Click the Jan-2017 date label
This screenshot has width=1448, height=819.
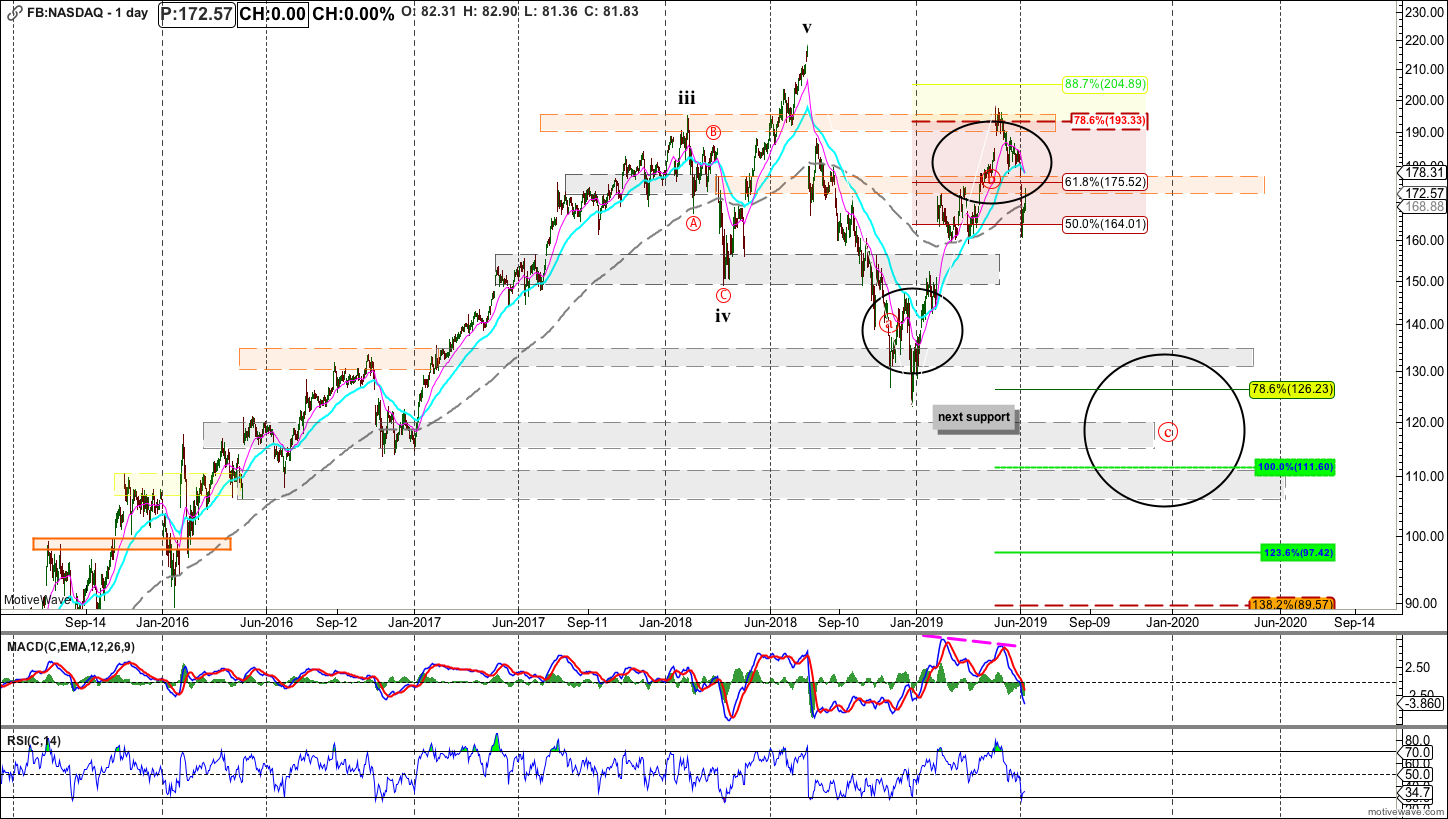click(414, 622)
